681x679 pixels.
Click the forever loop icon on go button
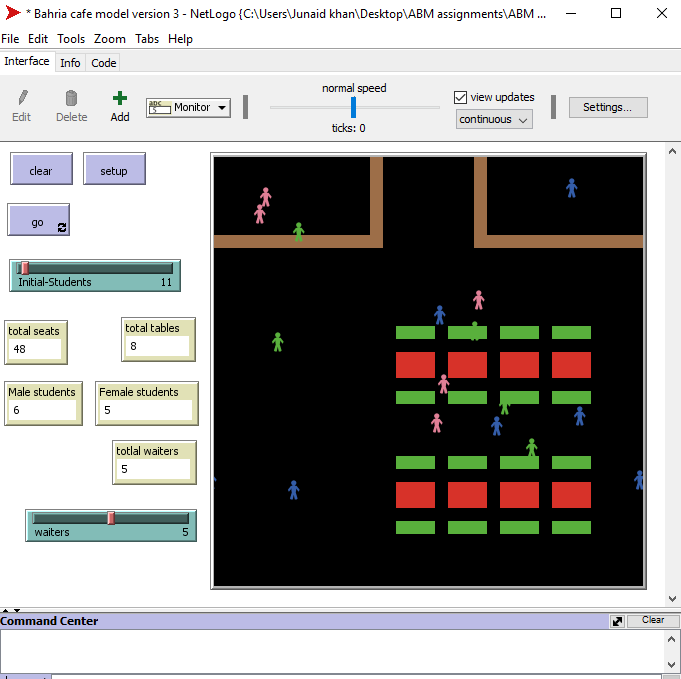click(62, 227)
